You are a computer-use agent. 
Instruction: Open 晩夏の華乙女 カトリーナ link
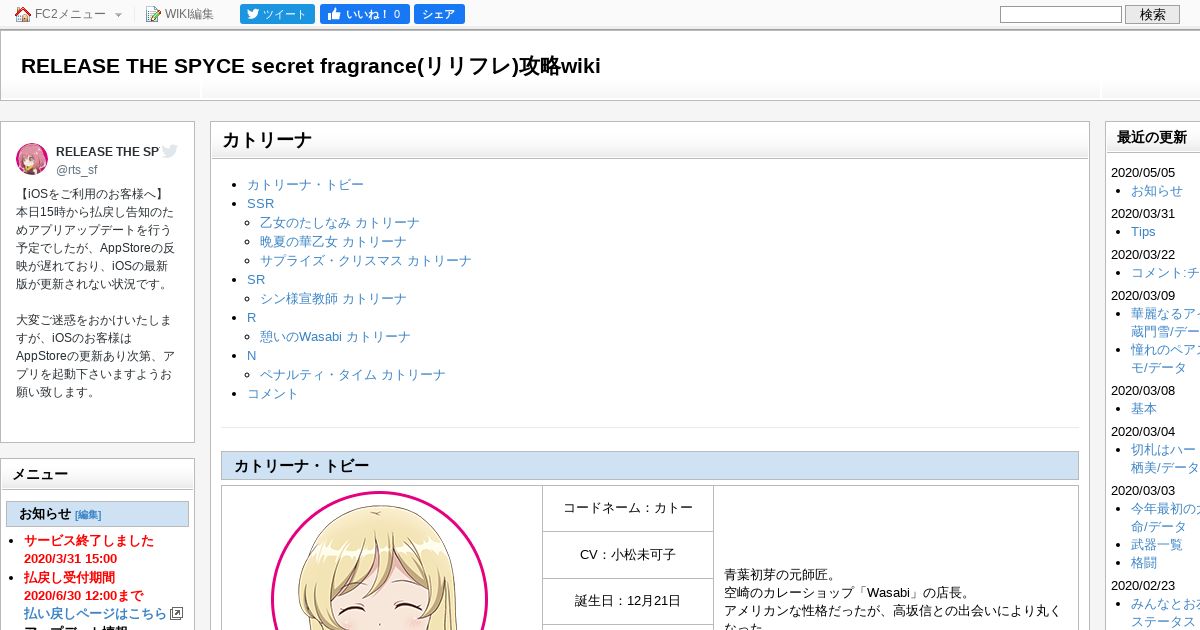(333, 242)
